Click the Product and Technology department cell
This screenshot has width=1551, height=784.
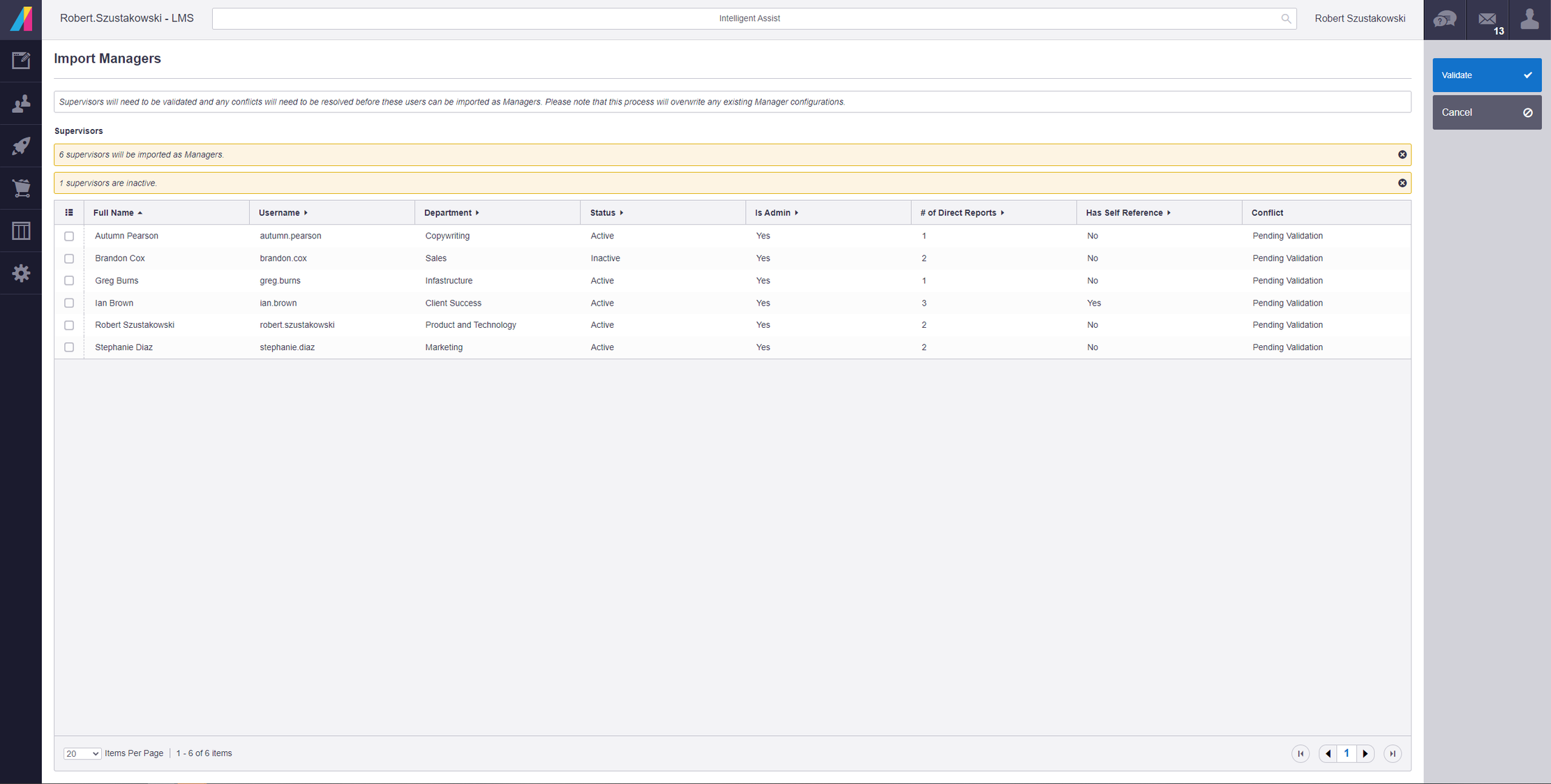470,325
